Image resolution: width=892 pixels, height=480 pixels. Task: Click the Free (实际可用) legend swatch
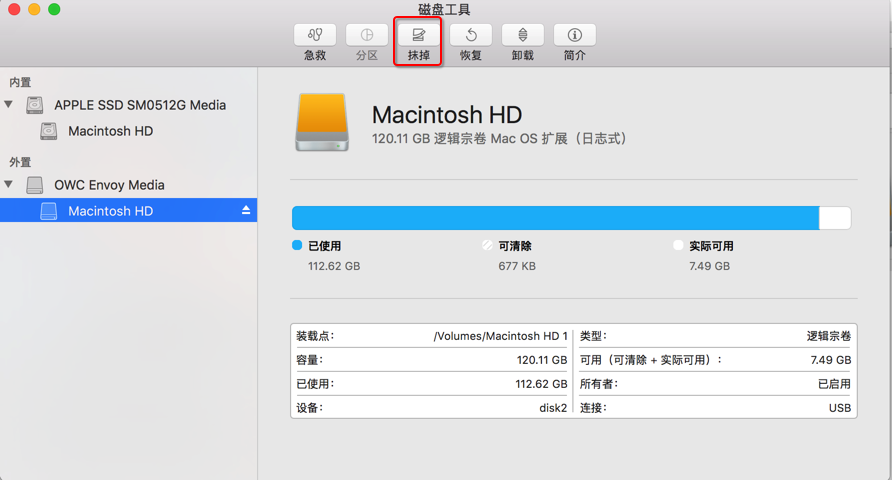click(678, 245)
